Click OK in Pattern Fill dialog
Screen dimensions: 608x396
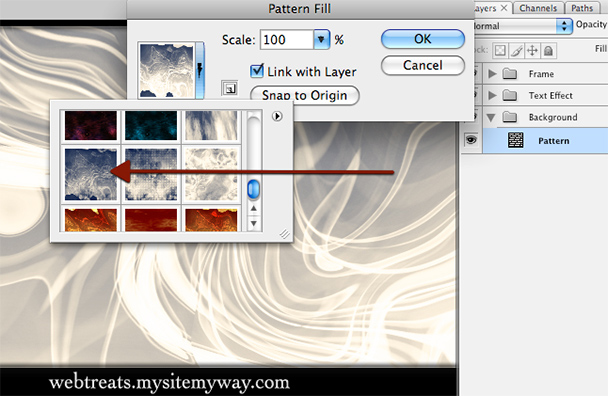[423, 39]
